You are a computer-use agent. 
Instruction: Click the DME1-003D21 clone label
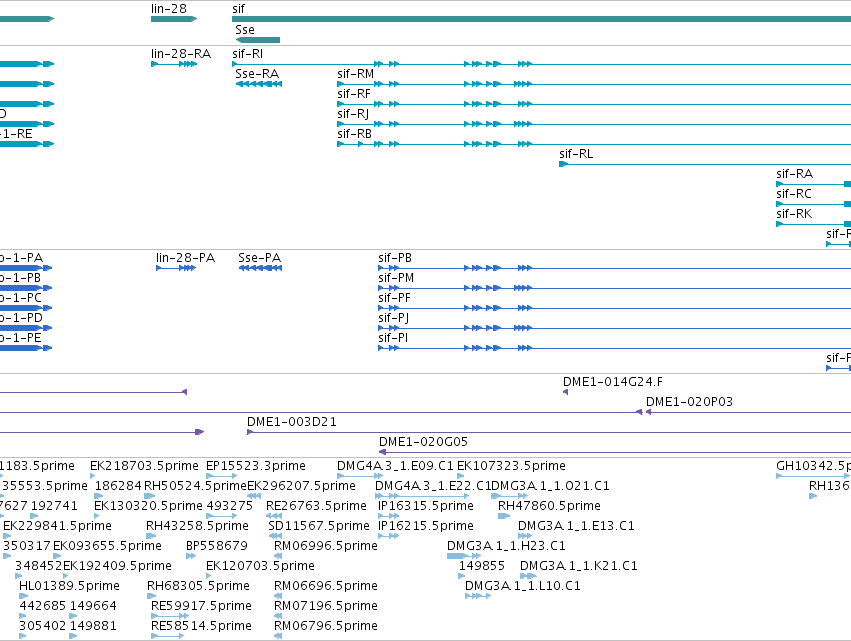pos(292,422)
